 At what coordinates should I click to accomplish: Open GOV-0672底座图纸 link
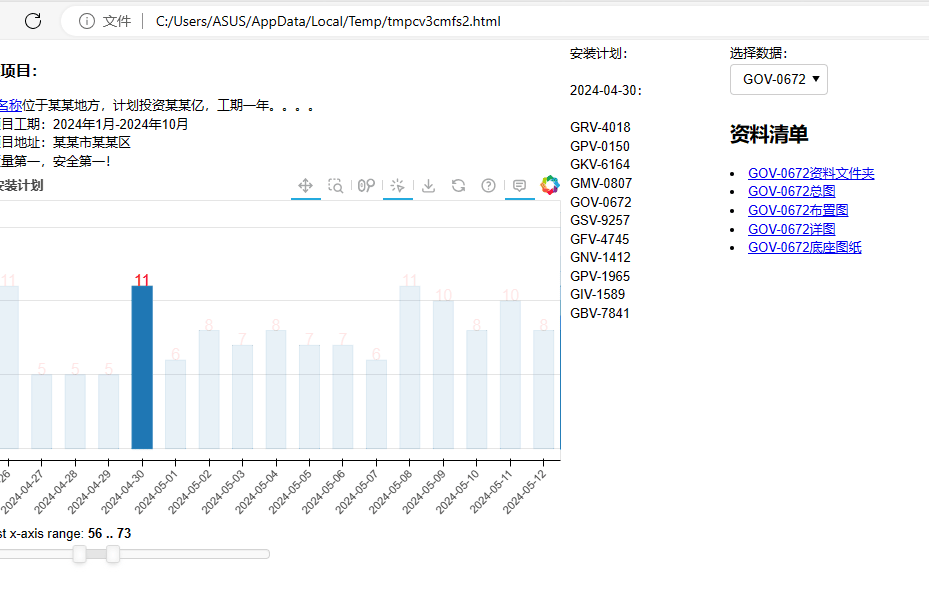pyautogui.click(x=805, y=248)
